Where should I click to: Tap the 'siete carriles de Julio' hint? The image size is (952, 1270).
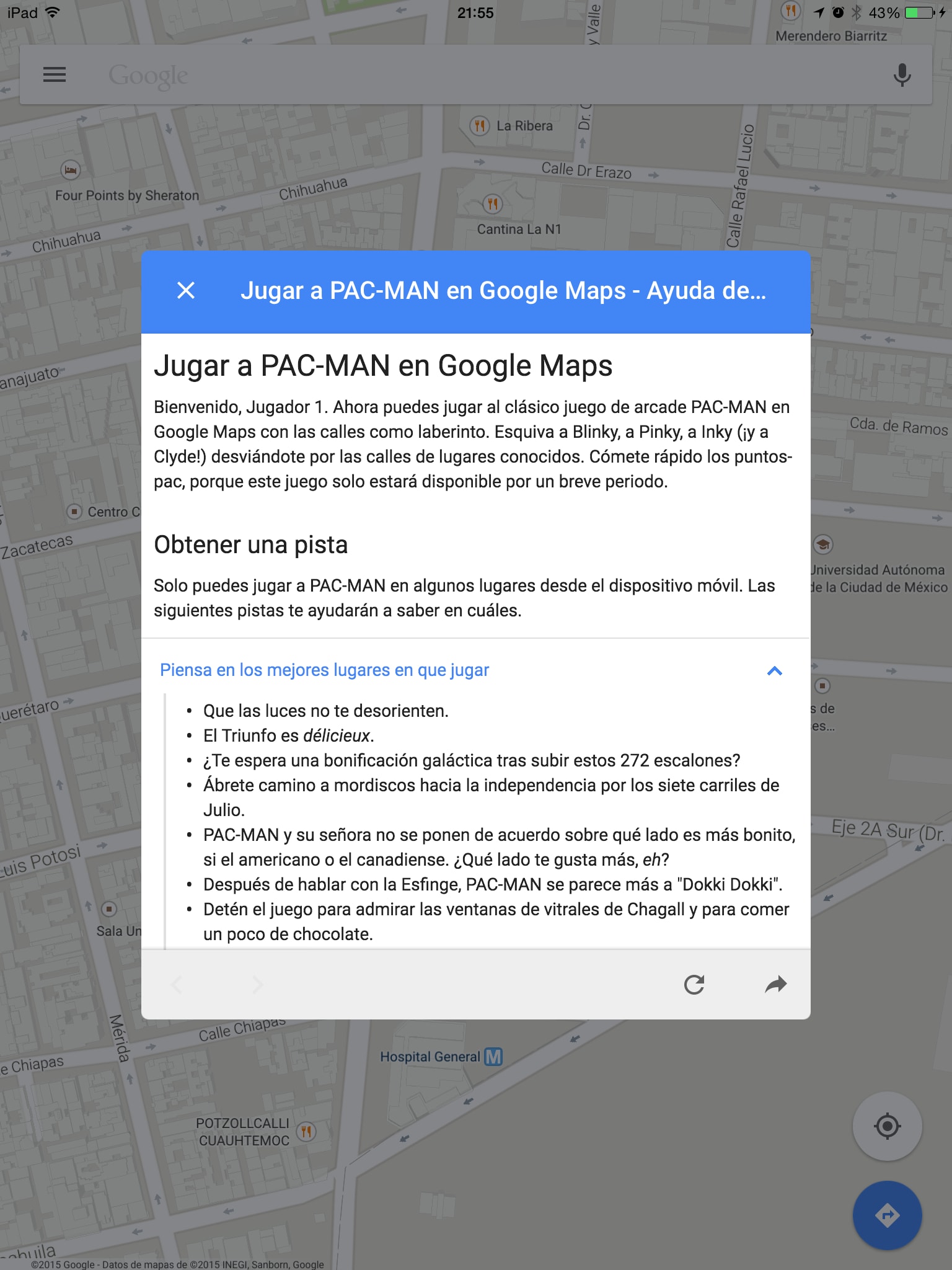491,797
